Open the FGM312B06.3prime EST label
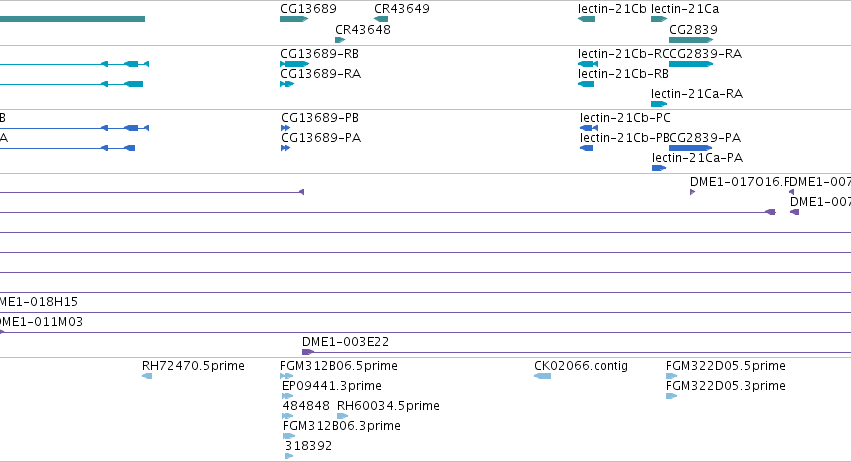This screenshot has width=851, height=462. 341,426
